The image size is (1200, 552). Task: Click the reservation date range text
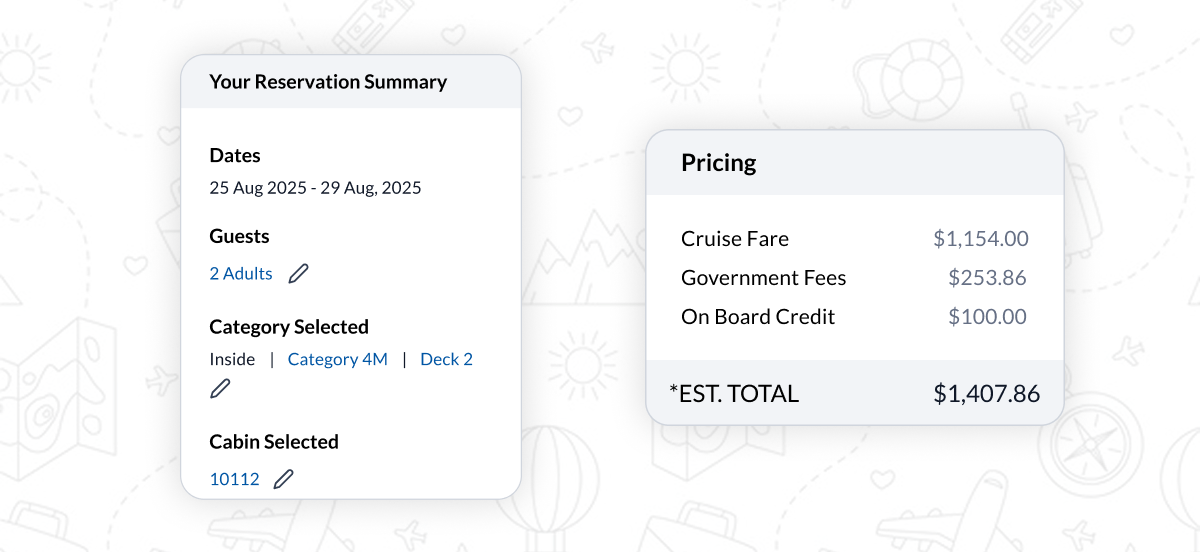click(315, 188)
